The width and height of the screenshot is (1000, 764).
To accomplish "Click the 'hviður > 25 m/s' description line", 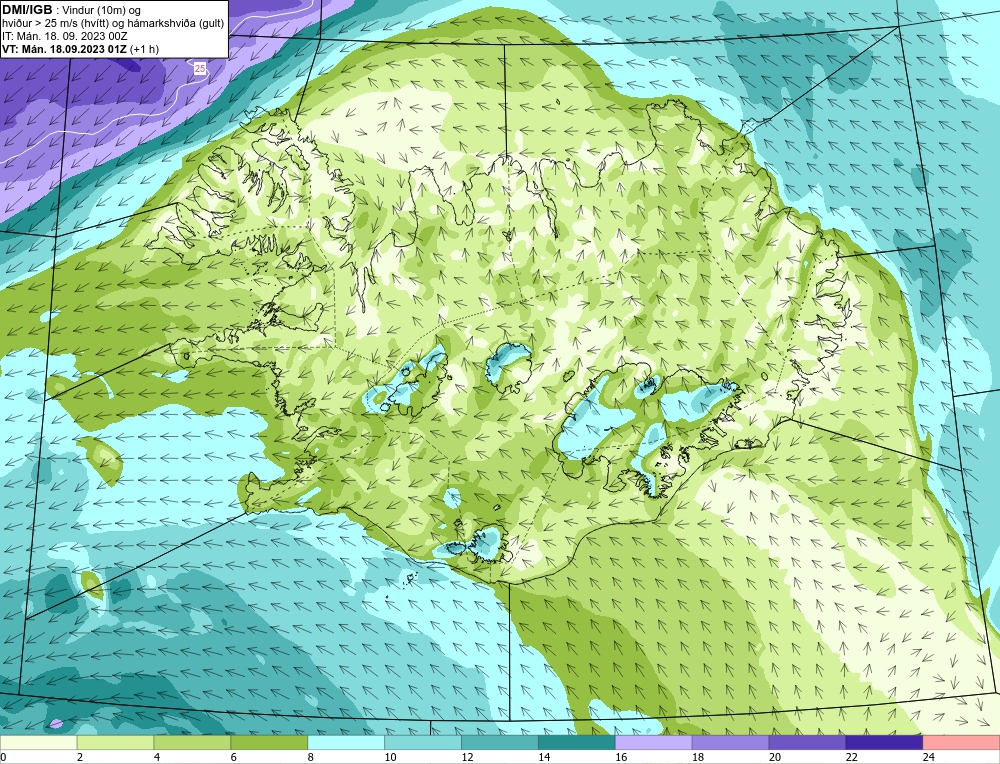I will (113, 24).
